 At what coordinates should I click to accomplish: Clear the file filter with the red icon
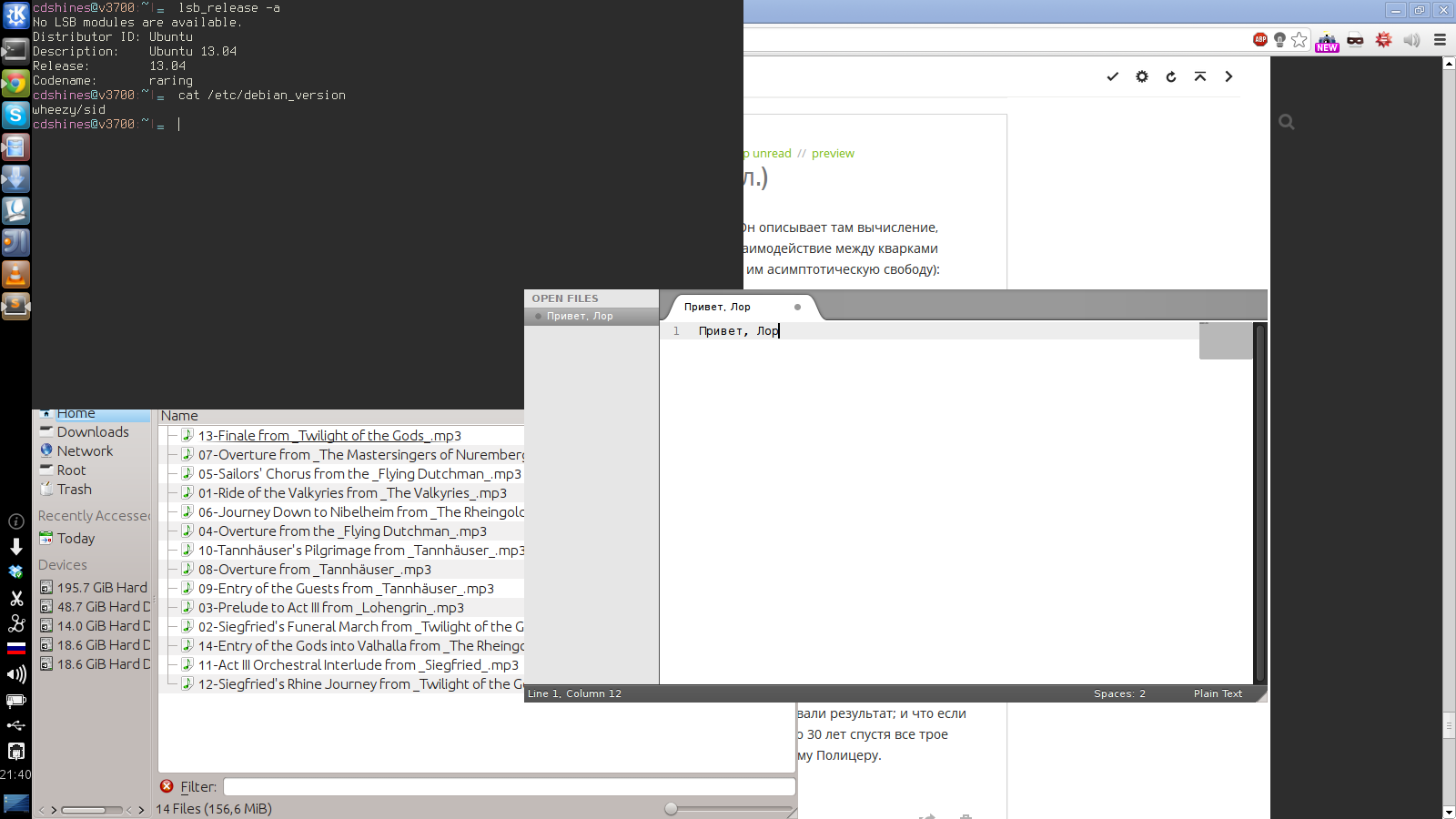point(167,786)
